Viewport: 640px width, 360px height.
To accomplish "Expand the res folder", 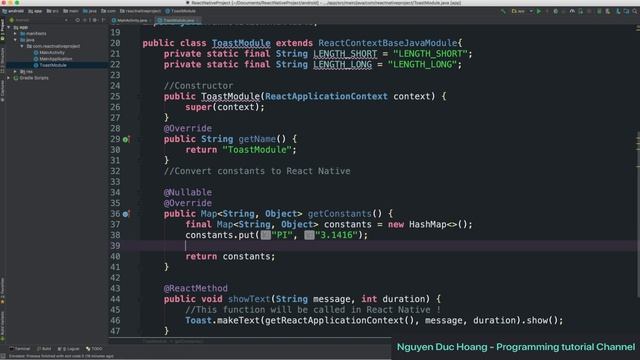I will pos(16,71).
